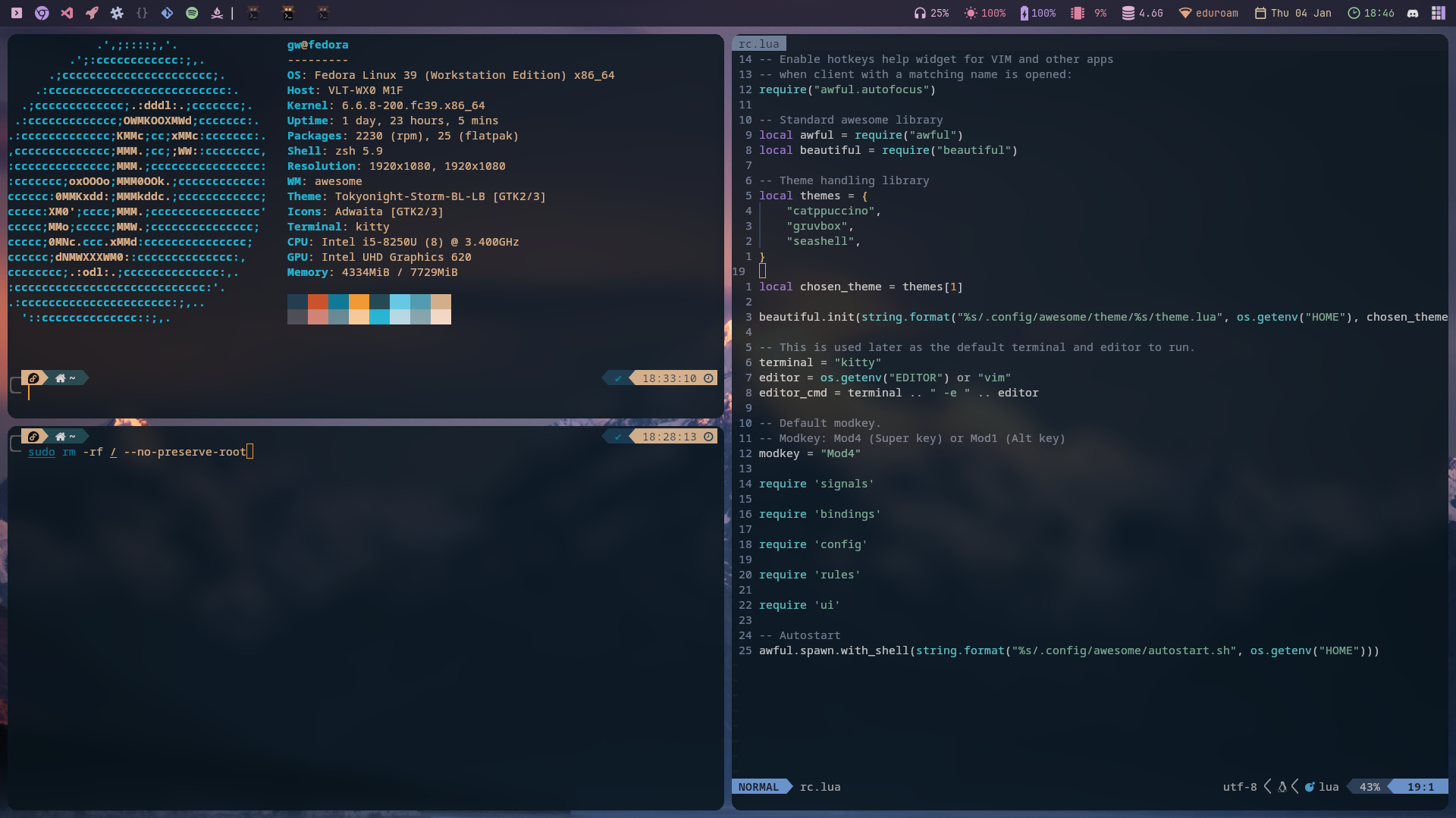
Task: Pick the tan neofetch color block
Action: tap(441, 302)
